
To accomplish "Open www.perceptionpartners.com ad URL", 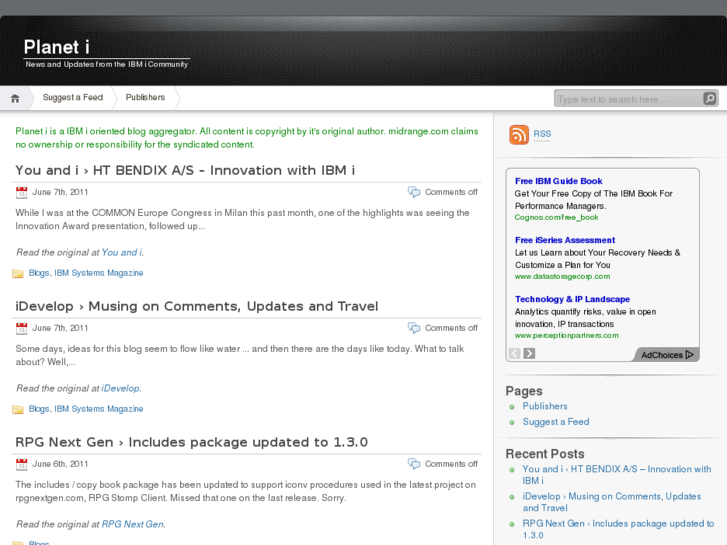I will pos(567,335).
